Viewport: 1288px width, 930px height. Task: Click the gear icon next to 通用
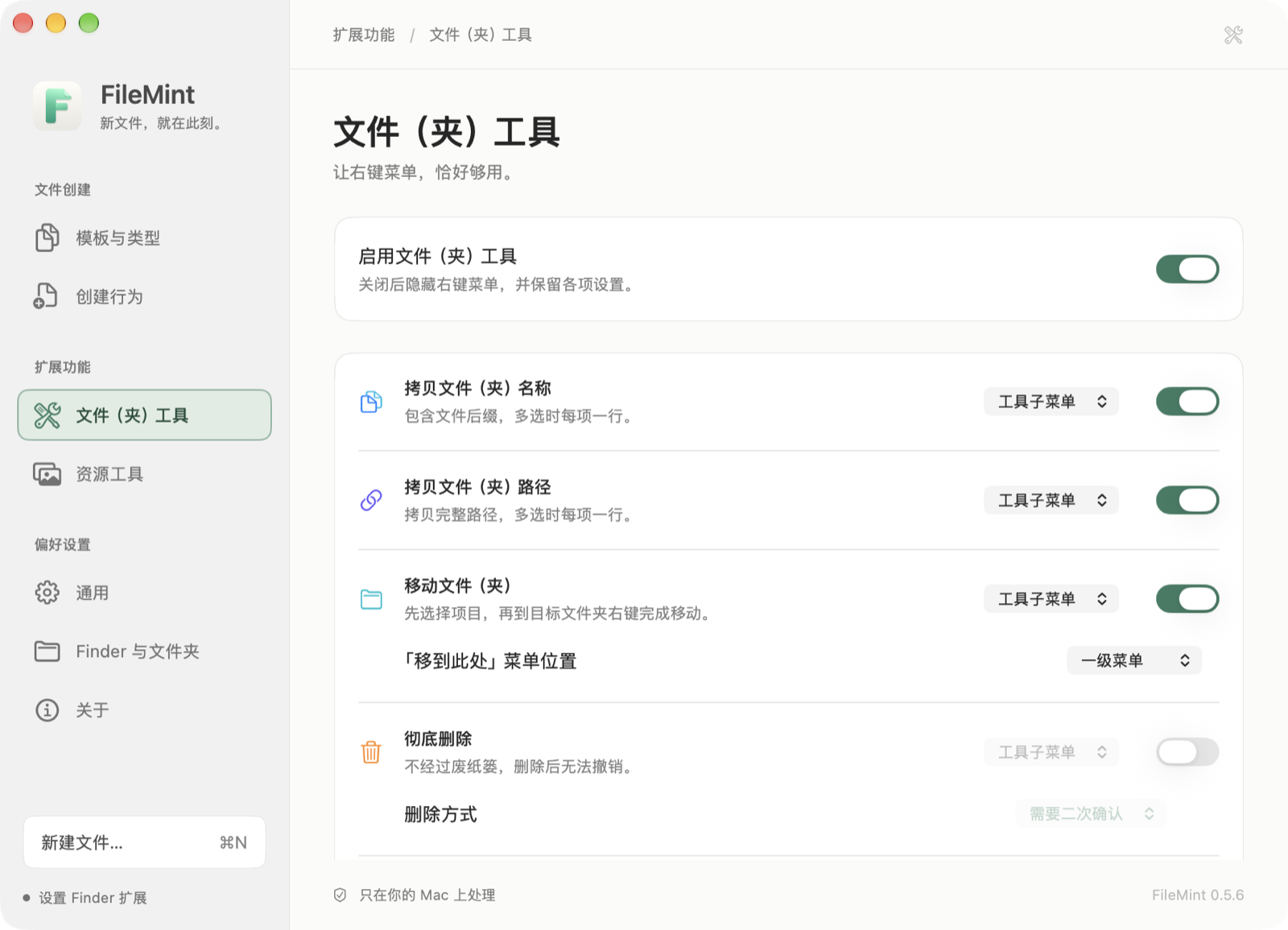47,593
